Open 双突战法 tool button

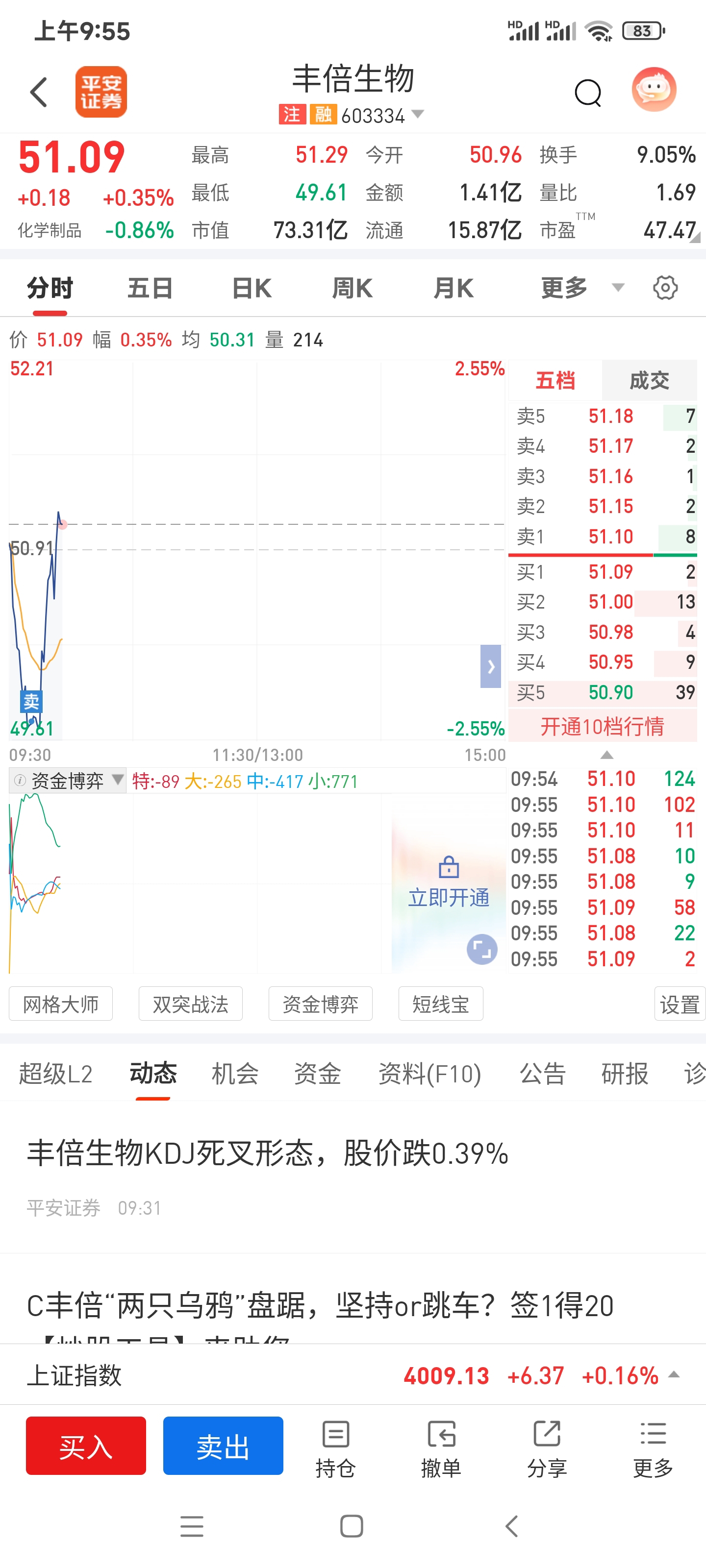tap(191, 1004)
